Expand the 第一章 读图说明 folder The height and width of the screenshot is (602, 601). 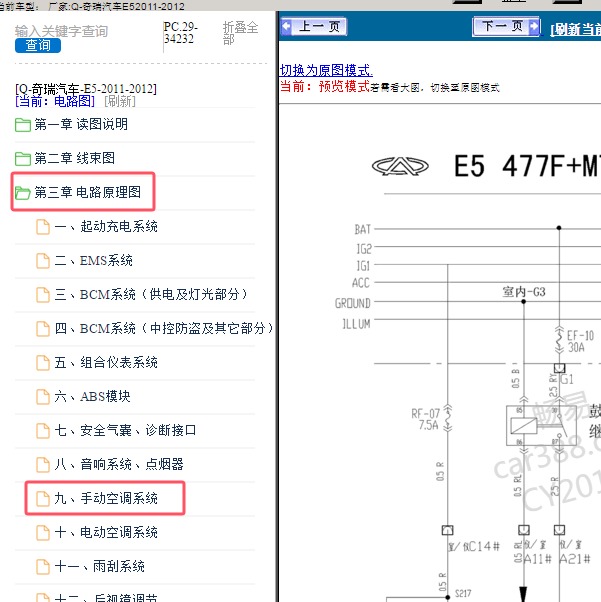click(x=81, y=124)
